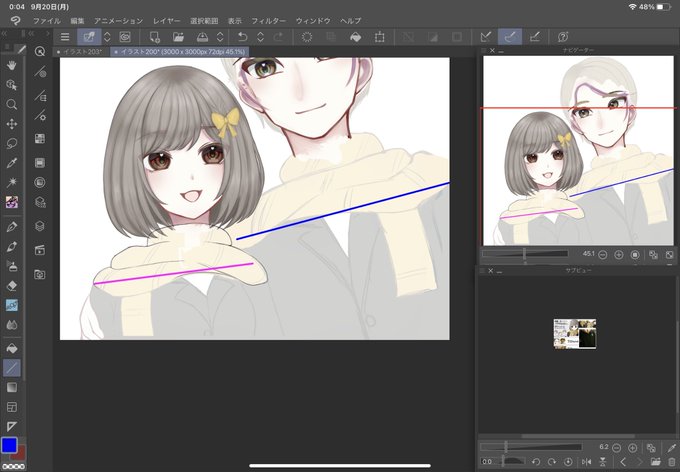Open the アニメーション menu

click(118, 20)
